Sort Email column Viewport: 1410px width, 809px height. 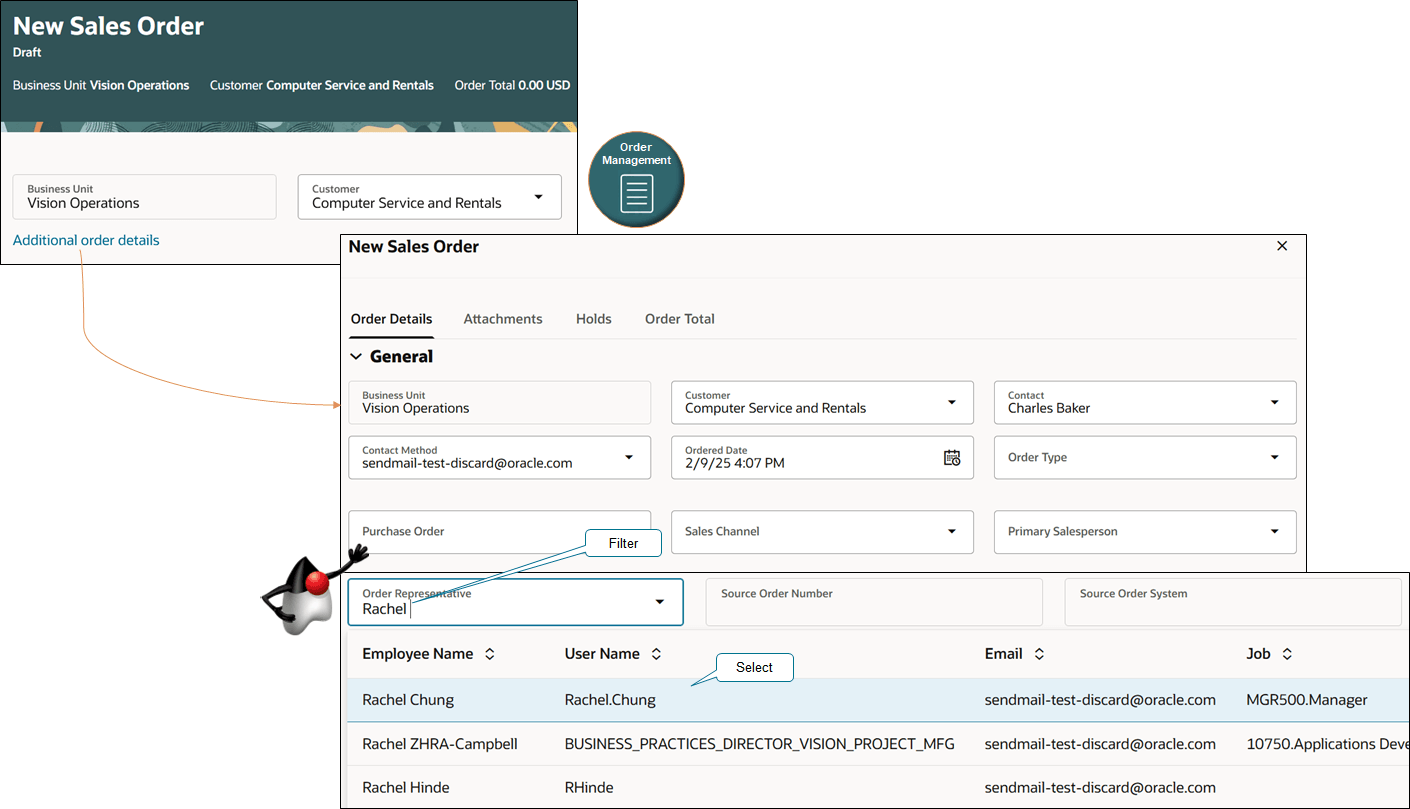coord(1039,654)
